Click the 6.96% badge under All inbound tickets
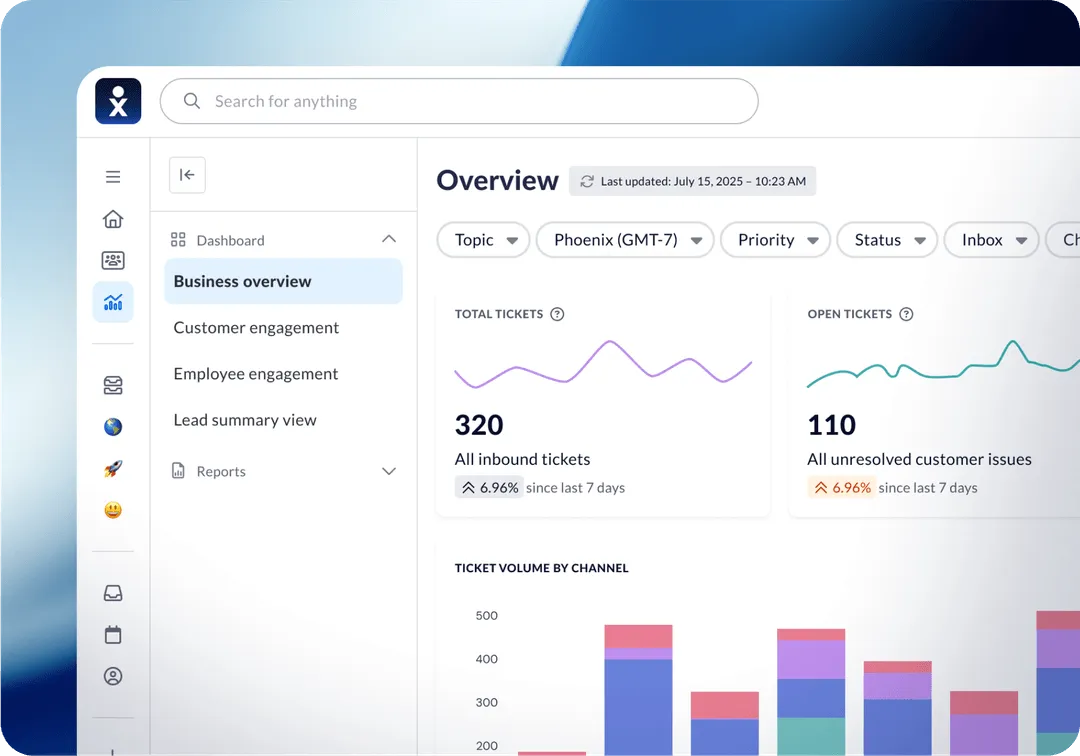1080x756 pixels. [x=488, y=487]
